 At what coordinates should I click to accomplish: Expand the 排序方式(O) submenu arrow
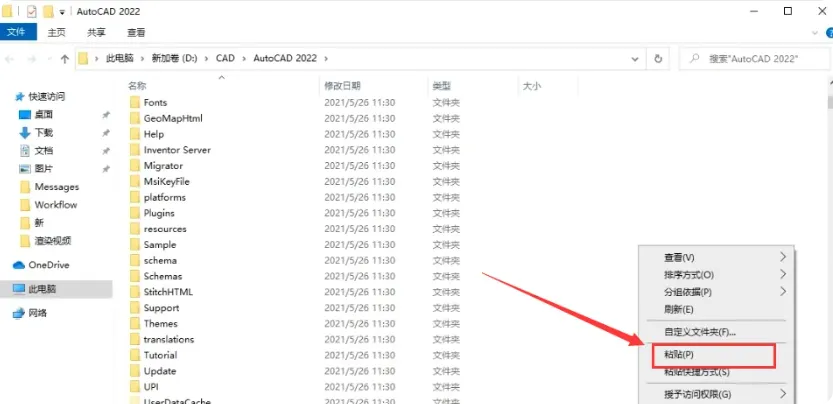point(783,274)
